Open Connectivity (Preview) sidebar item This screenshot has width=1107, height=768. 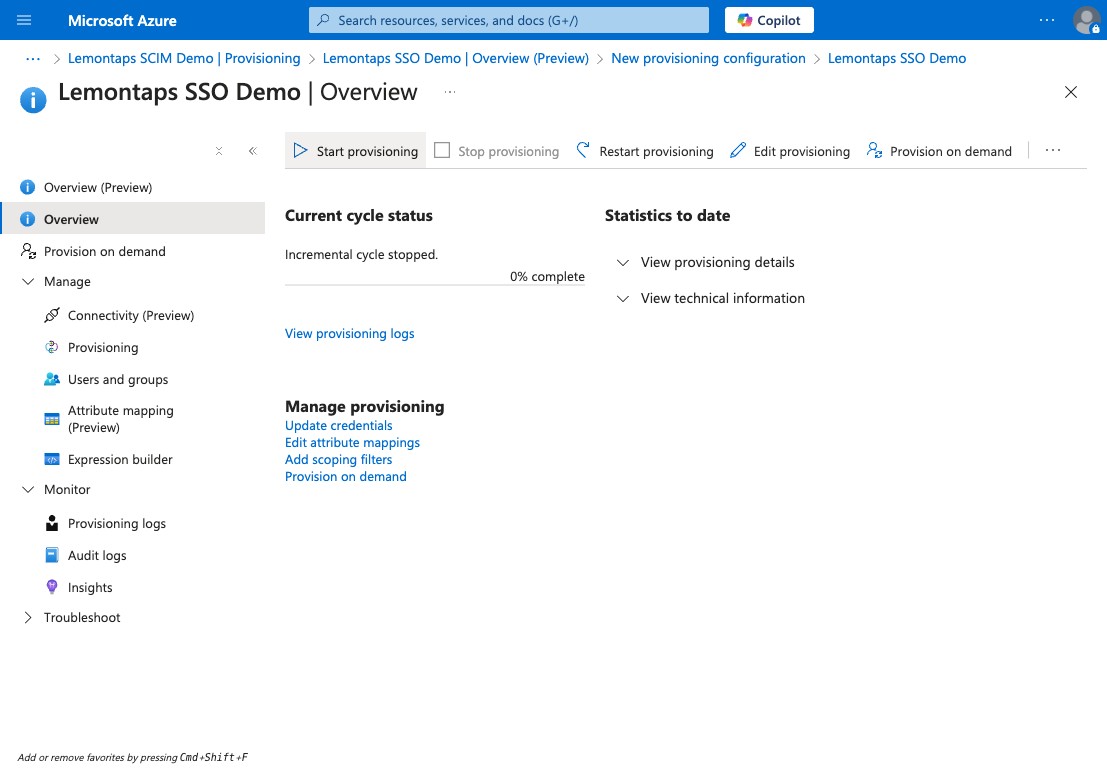[x=131, y=316]
